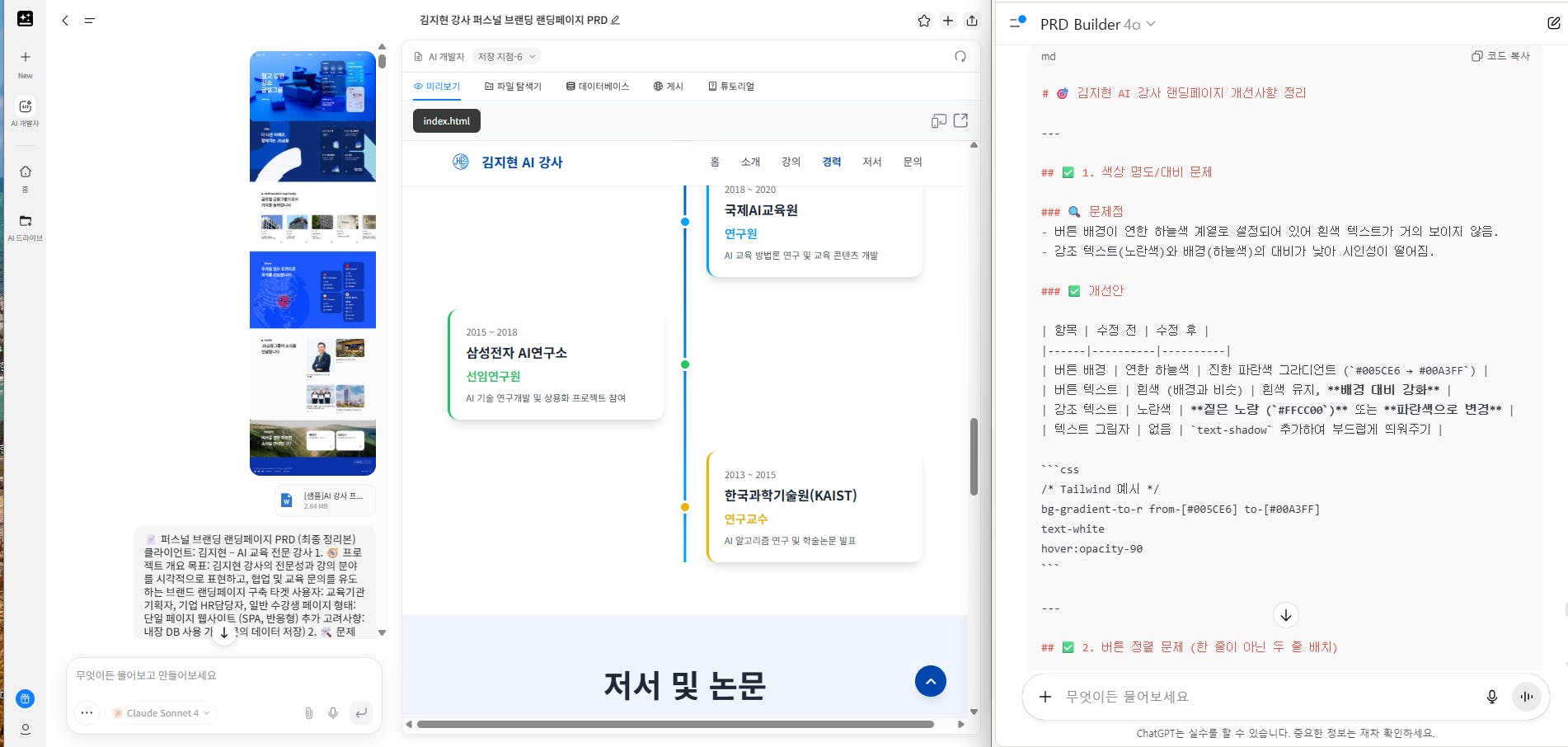Go to home via sidebar house icon
The width and height of the screenshot is (1568, 747).
tap(26, 171)
